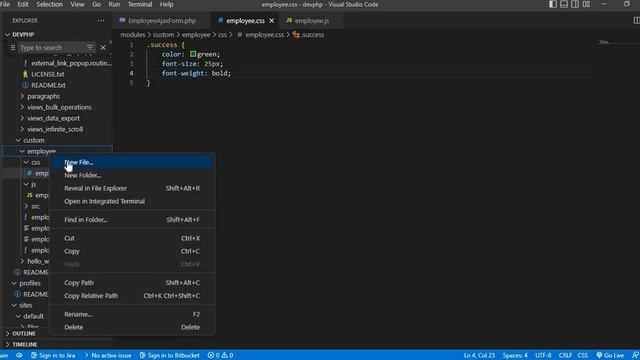Click No active issue status
640x360 pixels.
[108, 356]
